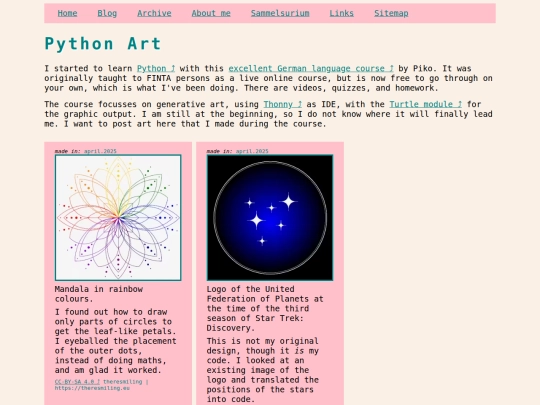Viewport: 540px width, 405px height.
Task: Click the mandala card 'made in: april.2025' label
Action: [x=86, y=151]
